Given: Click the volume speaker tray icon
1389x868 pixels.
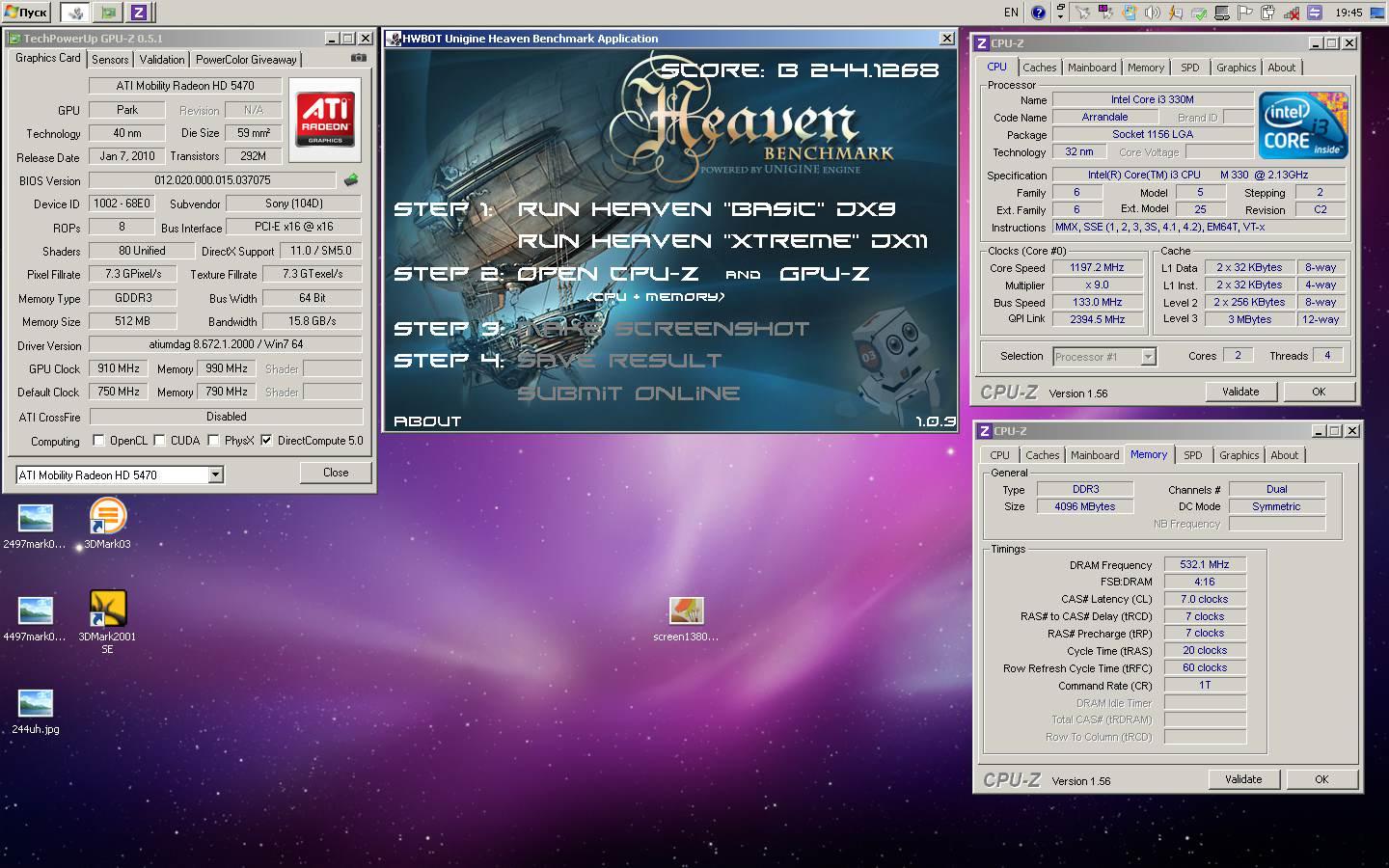Looking at the screenshot, I should (x=1152, y=13).
